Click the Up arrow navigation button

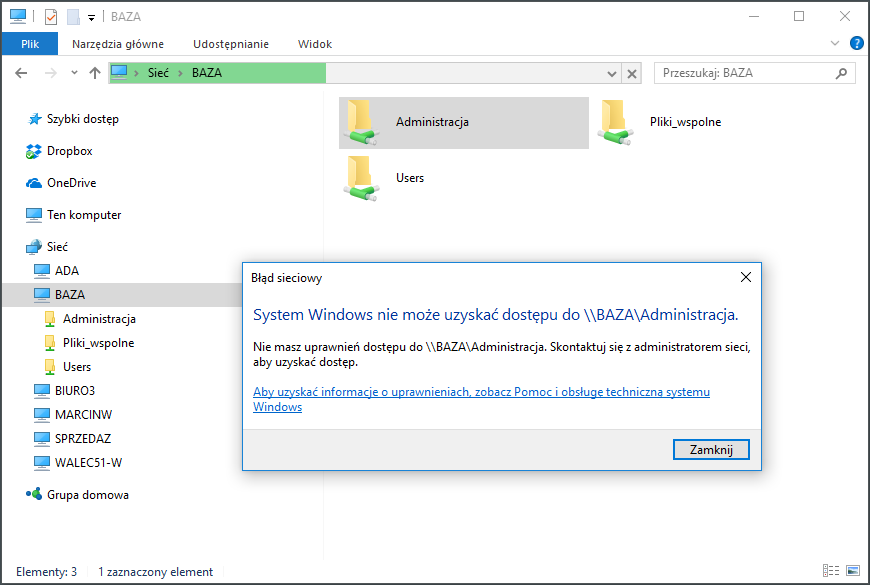(x=95, y=73)
